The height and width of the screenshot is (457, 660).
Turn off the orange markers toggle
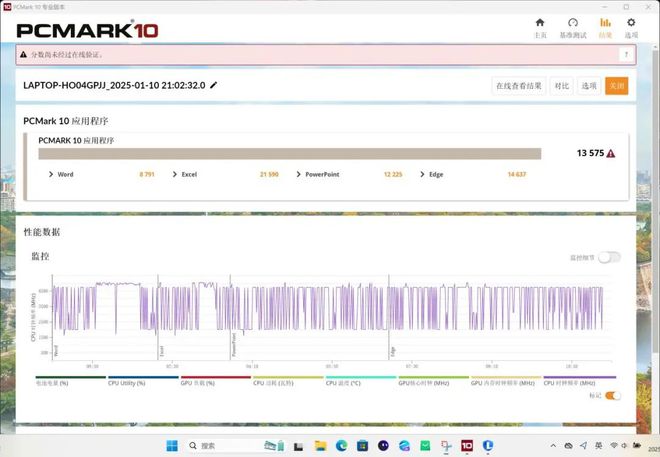click(x=613, y=396)
